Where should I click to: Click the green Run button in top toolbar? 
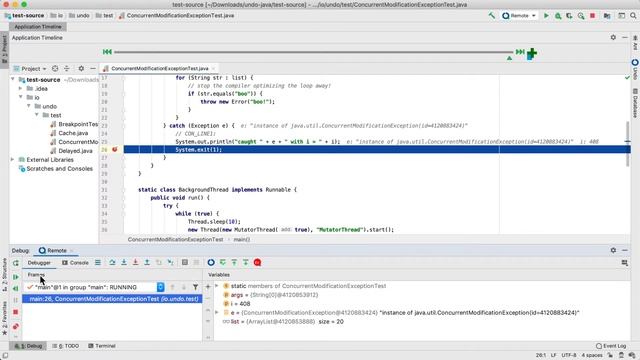coord(546,16)
